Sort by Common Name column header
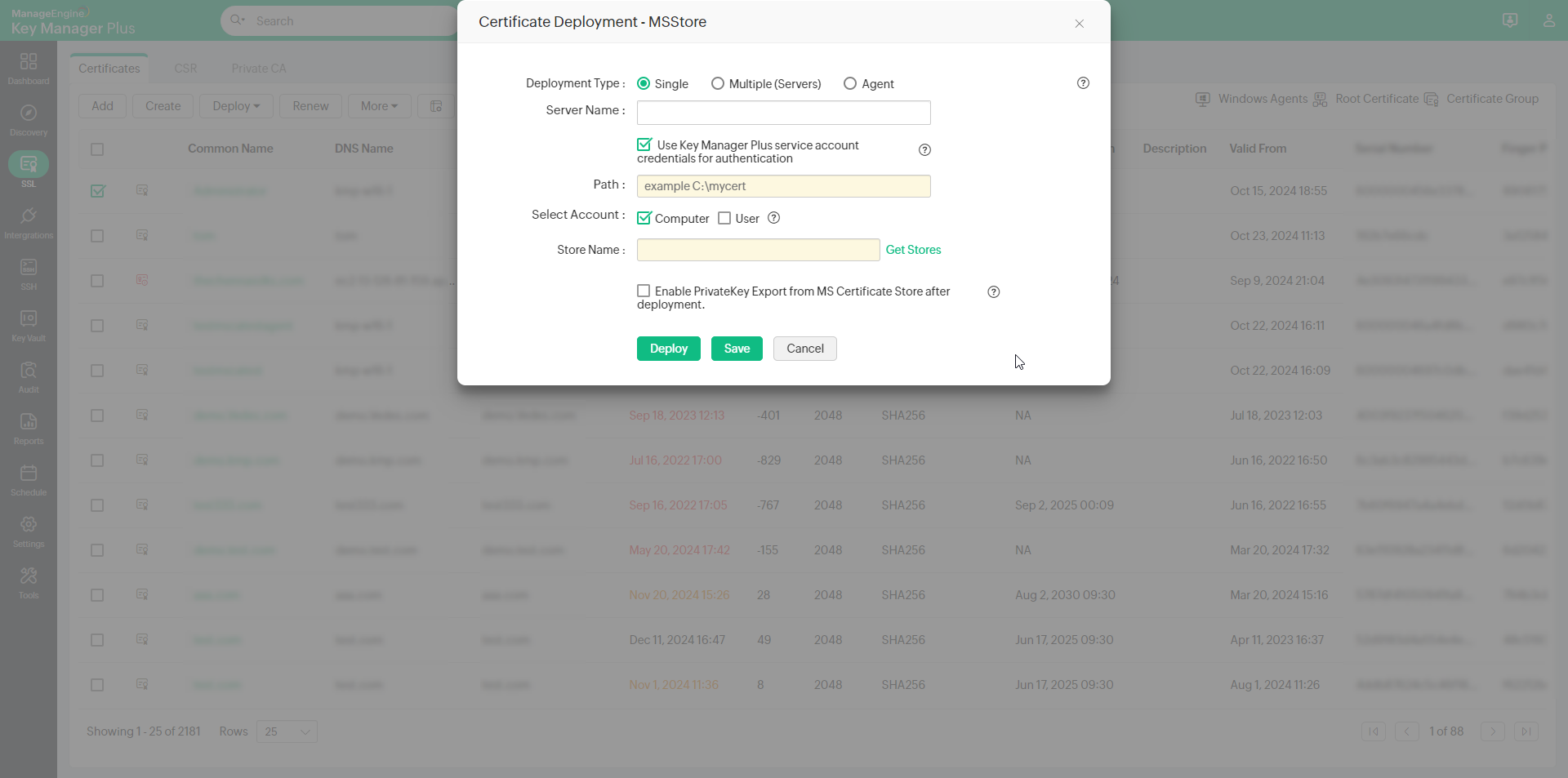Image resolution: width=1568 pixels, height=778 pixels. 230,149
